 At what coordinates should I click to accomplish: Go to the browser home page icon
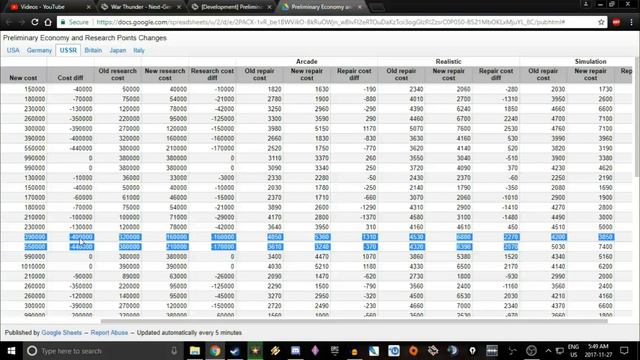pos(48,22)
